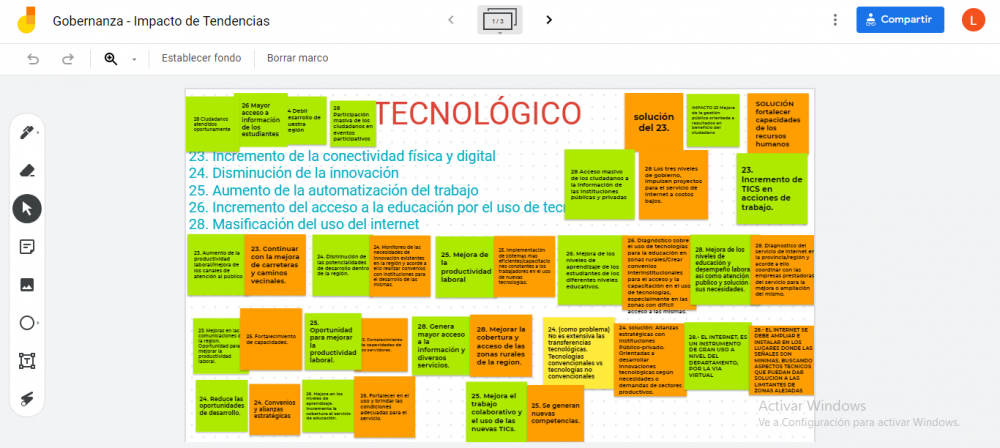Add a sticky note with the toolbar
This screenshot has height=448, width=1000.
[27, 246]
